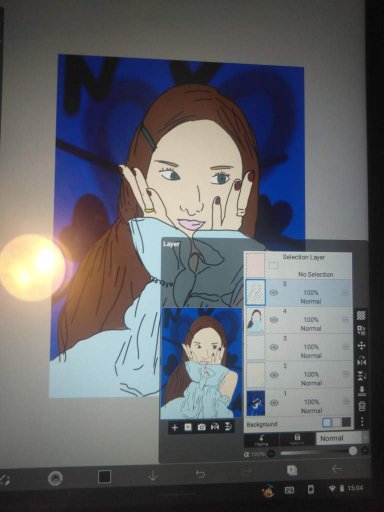The width and height of the screenshot is (384, 512).
Task: Hide layer 5 using eye icon
Action: point(274,293)
